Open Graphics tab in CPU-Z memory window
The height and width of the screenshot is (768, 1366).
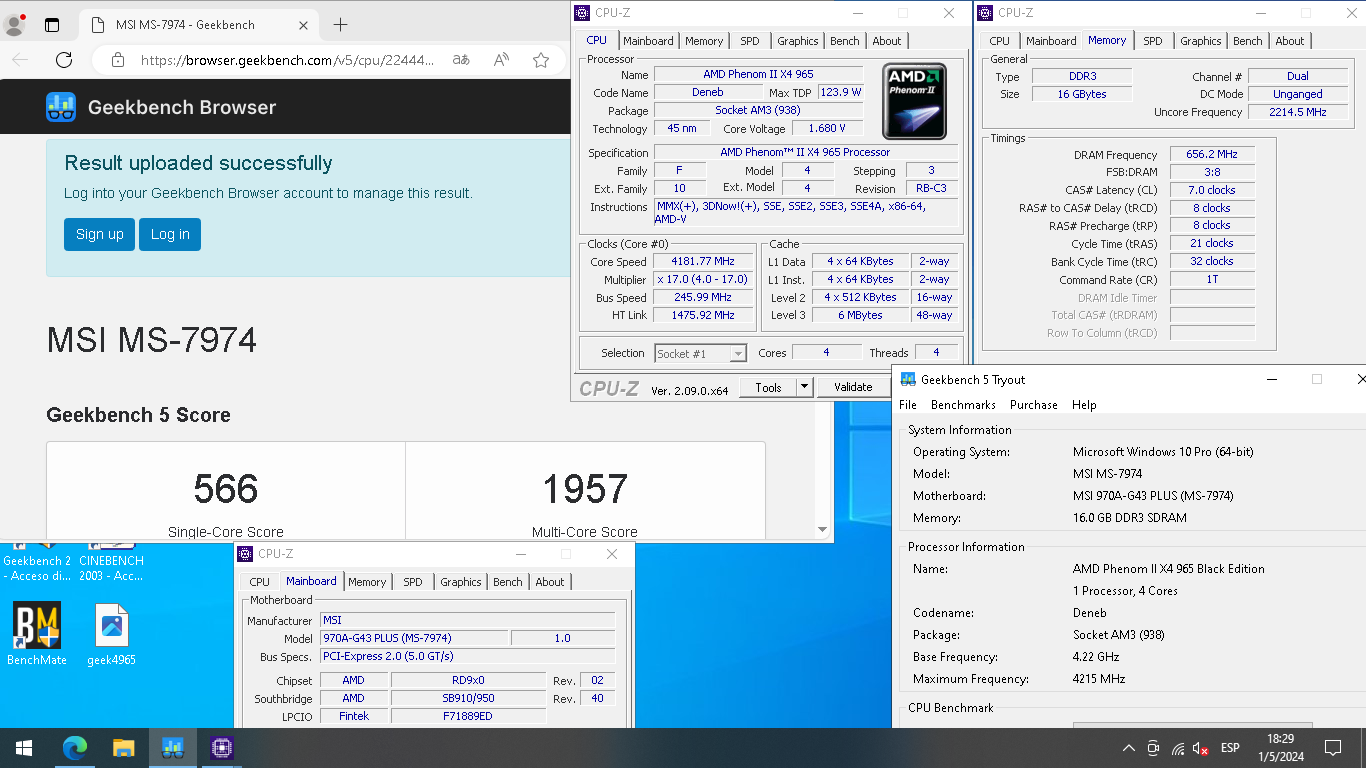(1200, 41)
